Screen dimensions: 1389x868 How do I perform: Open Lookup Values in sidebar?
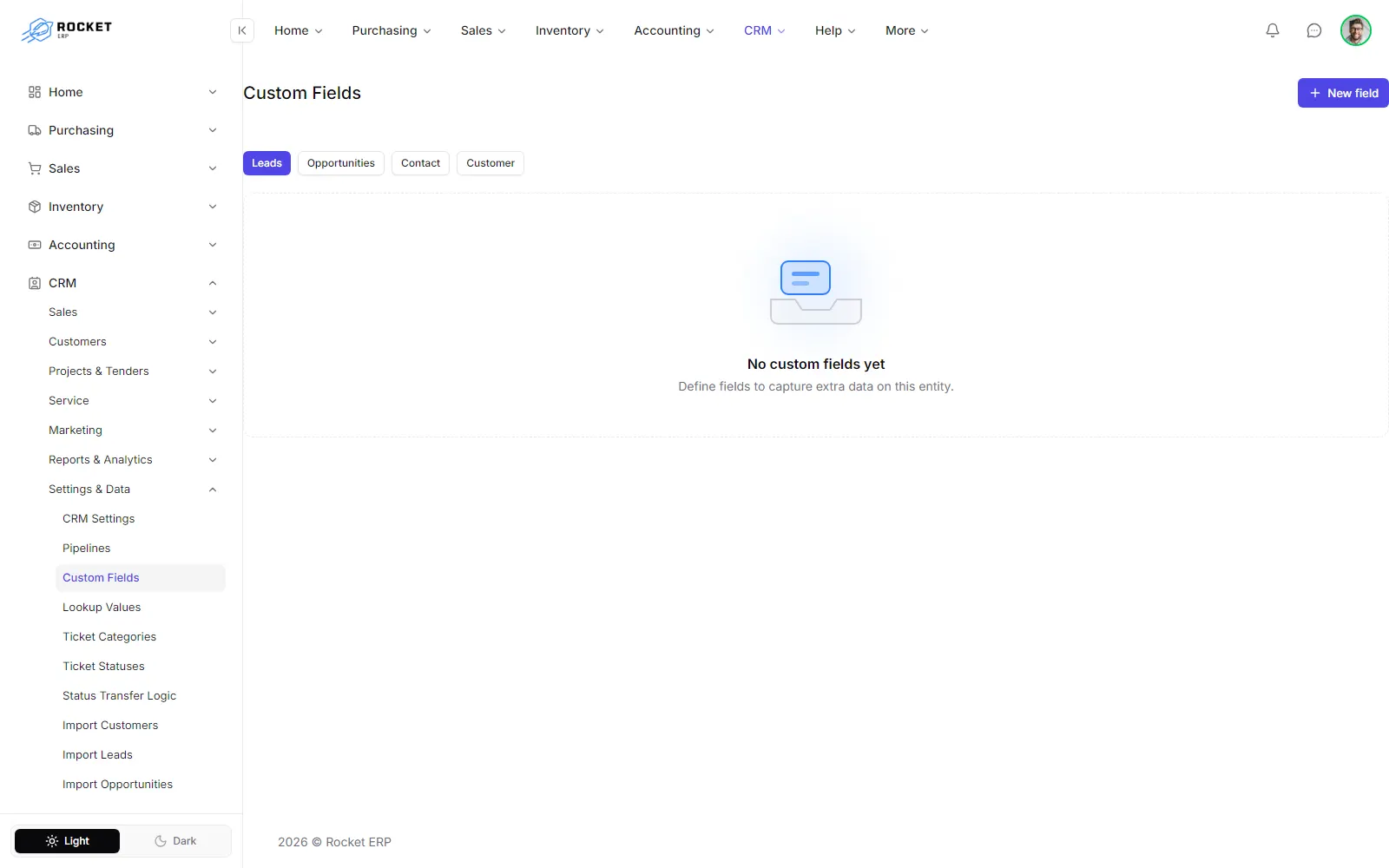click(x=140, y=608)
